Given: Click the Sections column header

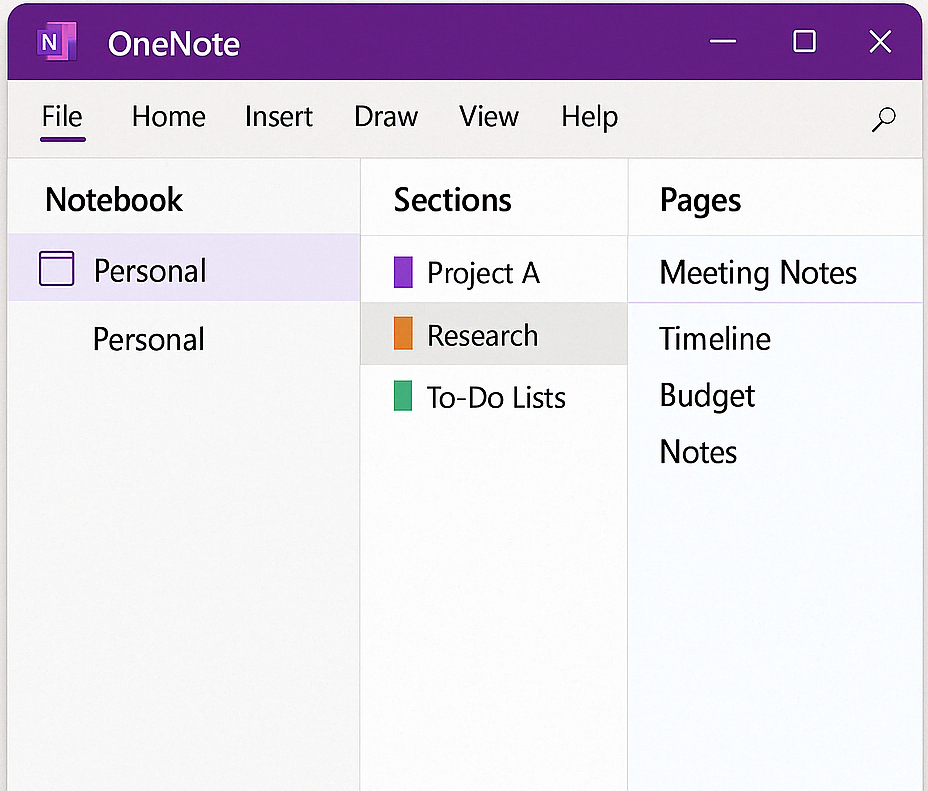Looking at the screenshot, I should (453, 199).
